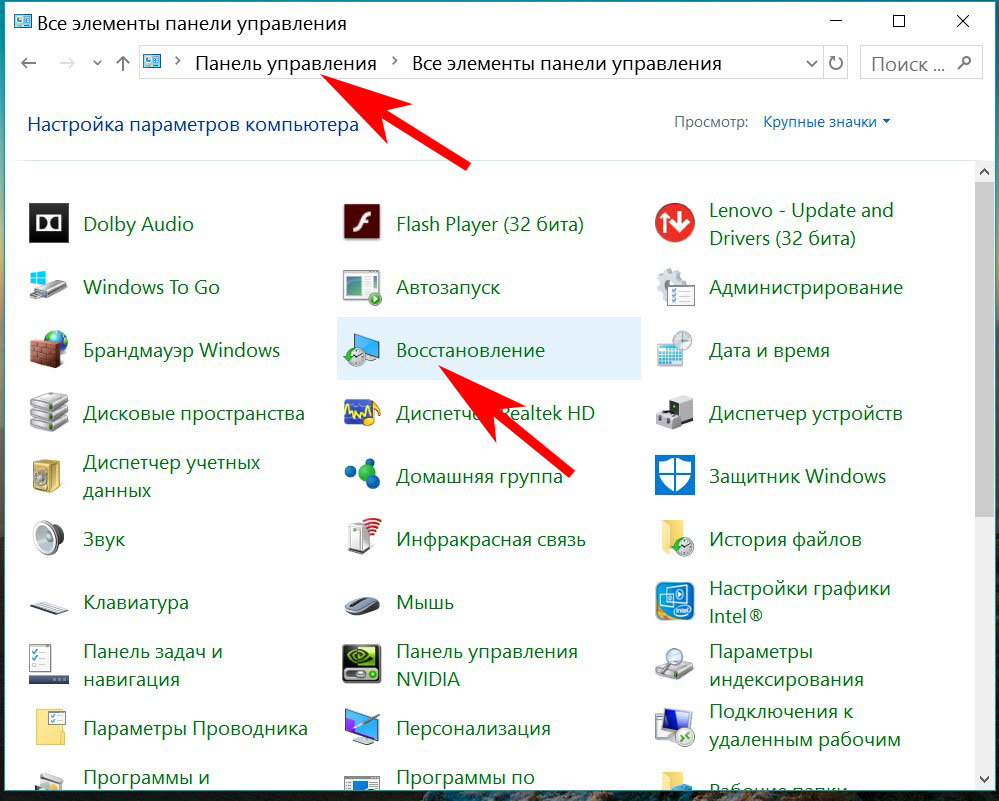The image size is (999, 801).
Task: Open the Защитник Windows link
Action: pyautogui.click(x=797, y=476)
